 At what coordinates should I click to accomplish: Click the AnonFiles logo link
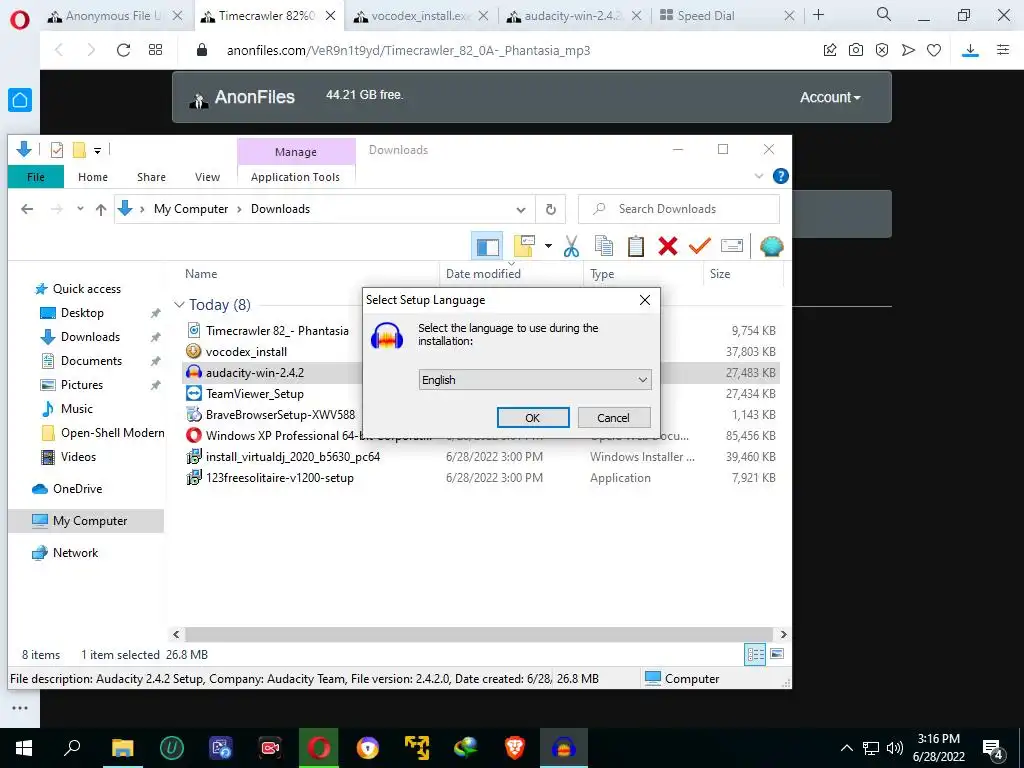pos(242,97)
